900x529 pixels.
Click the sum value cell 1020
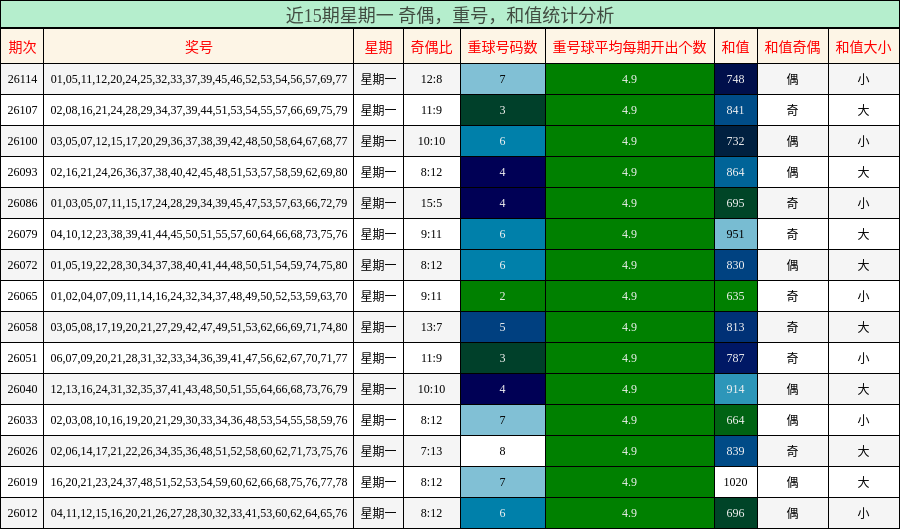[735, 482]
